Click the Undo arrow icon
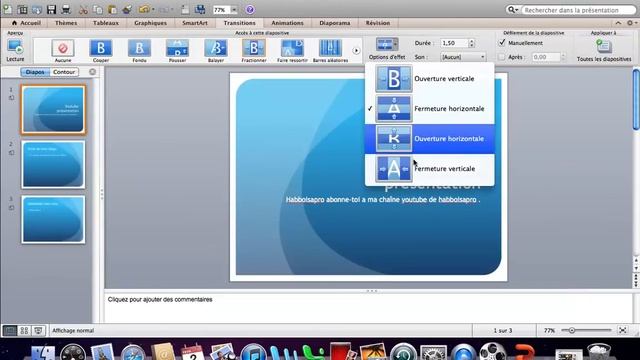This screenshot has height=360, width=640. (144, 9)
